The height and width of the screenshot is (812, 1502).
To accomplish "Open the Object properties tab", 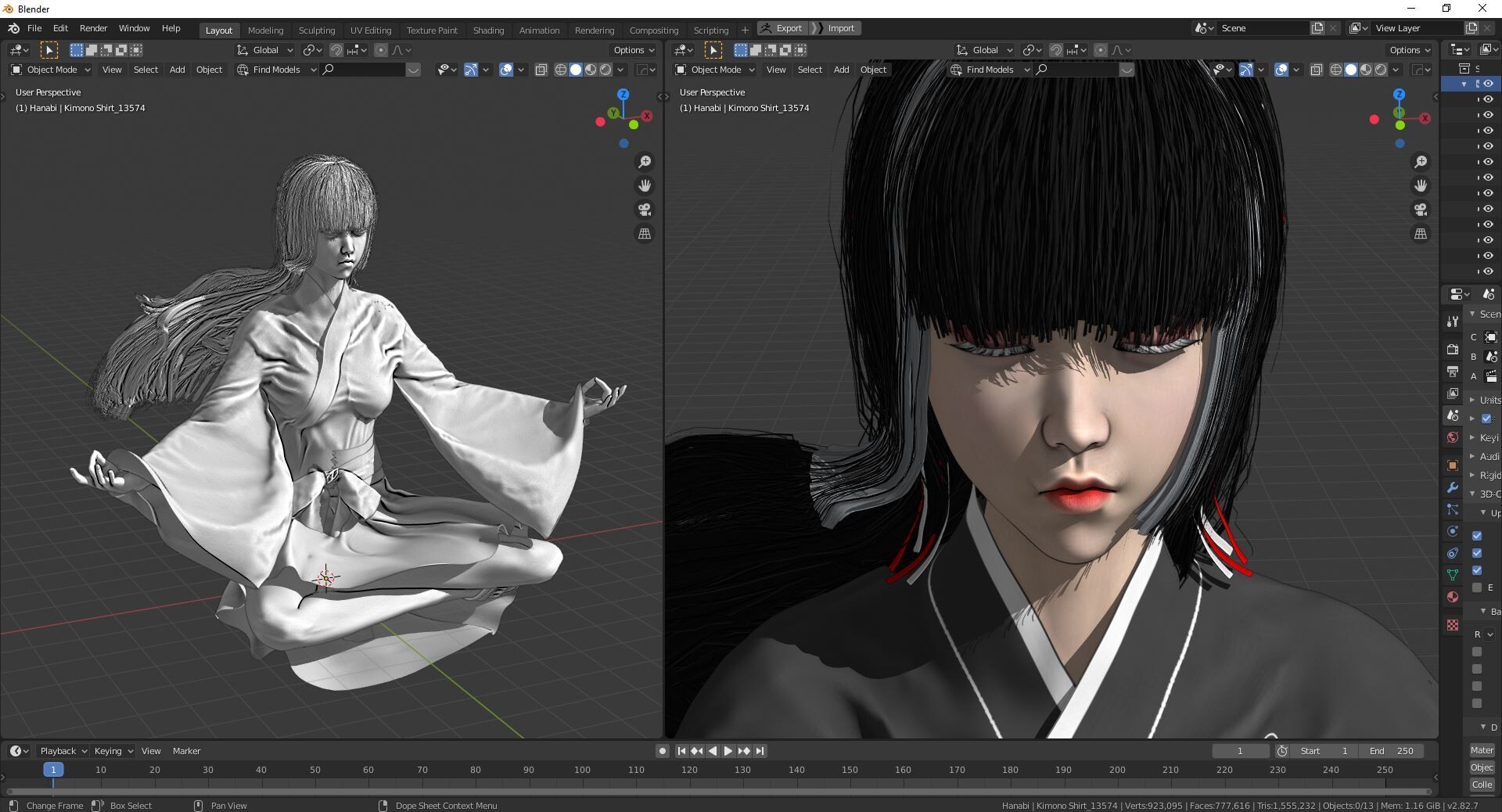I will [1453, 465].
